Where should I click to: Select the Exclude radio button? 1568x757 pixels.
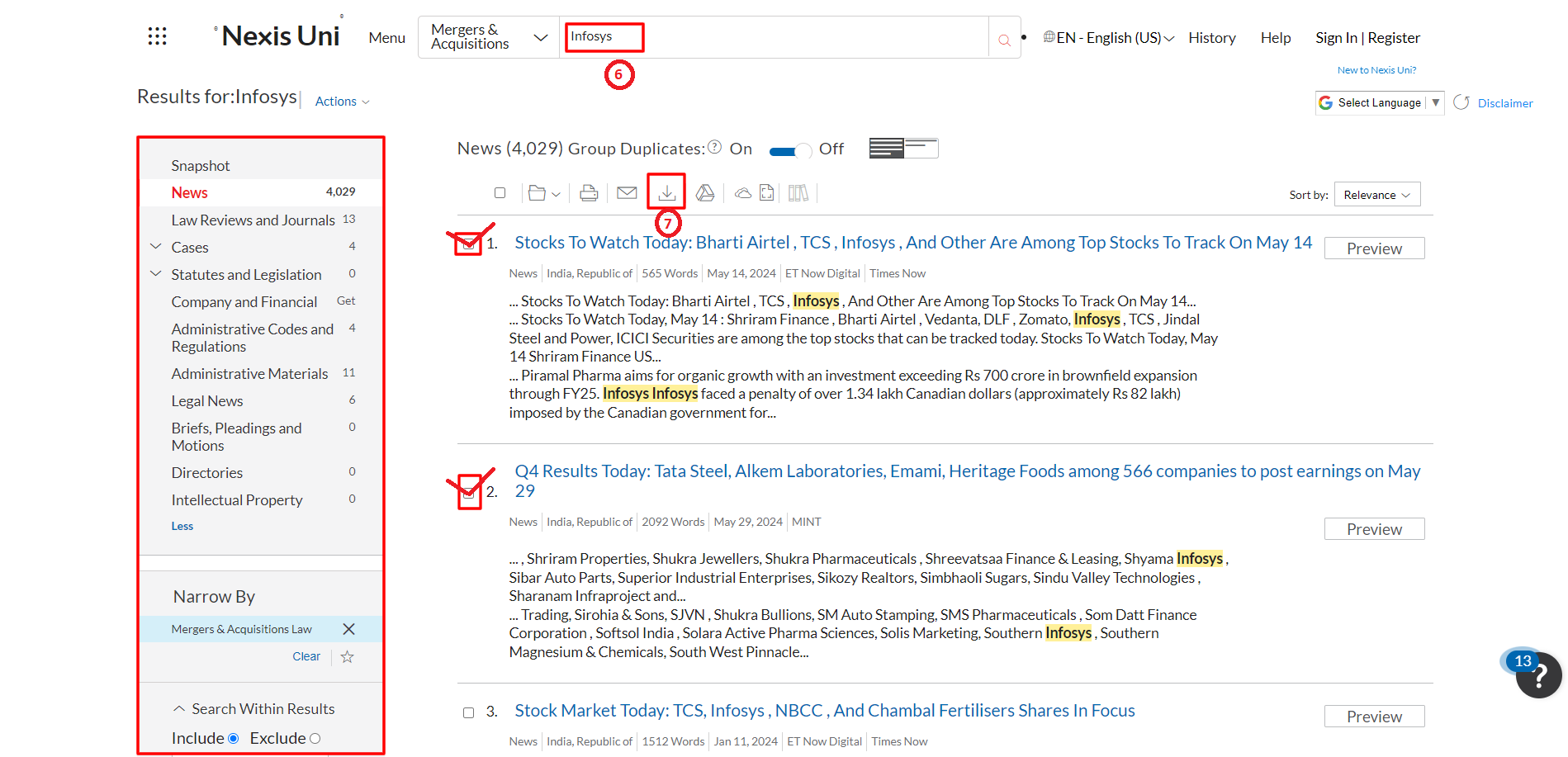coord(315,739)
